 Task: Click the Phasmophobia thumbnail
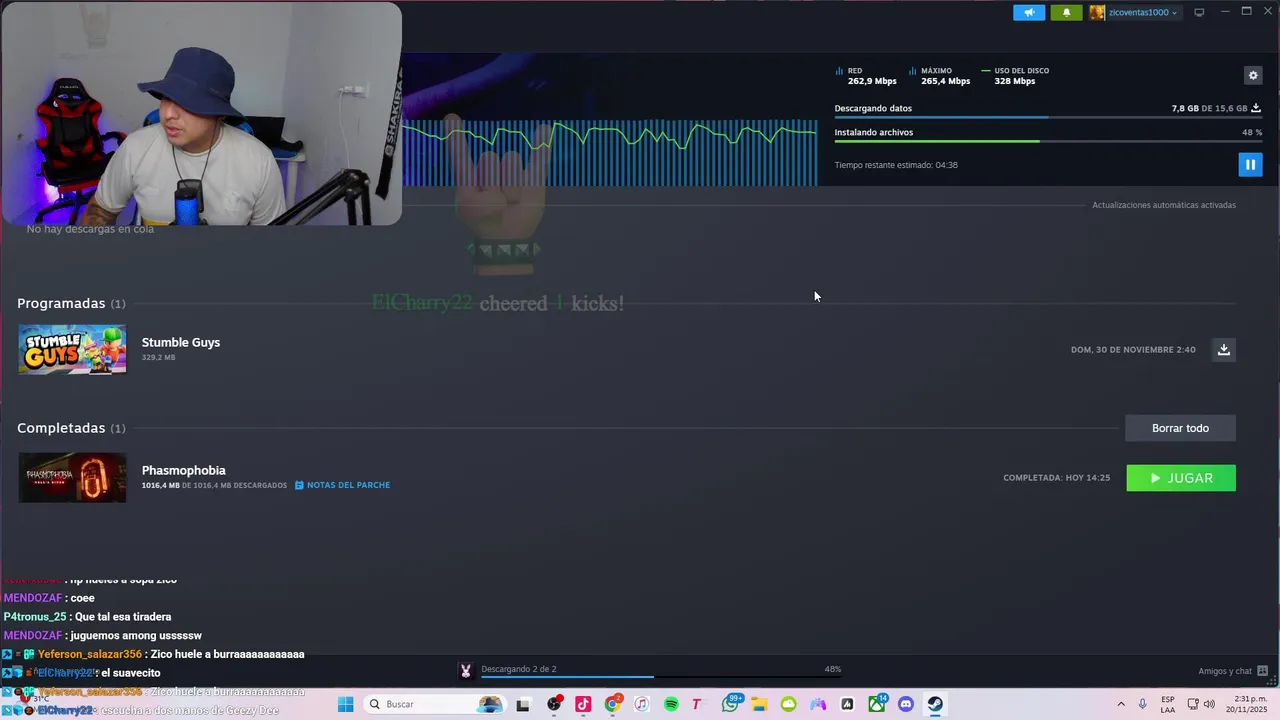[x=72, y=477]
